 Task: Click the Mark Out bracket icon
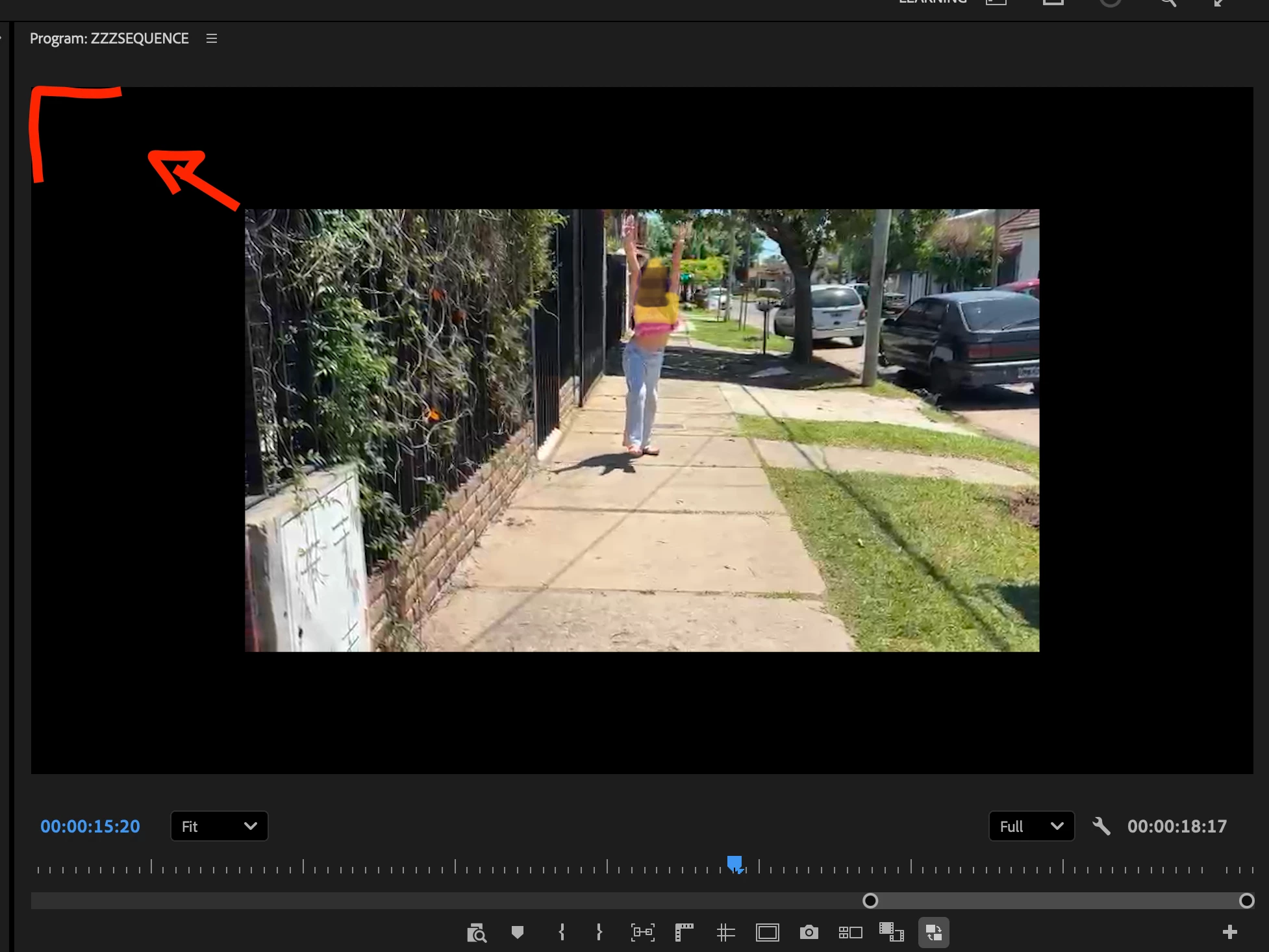pos(599,933)
